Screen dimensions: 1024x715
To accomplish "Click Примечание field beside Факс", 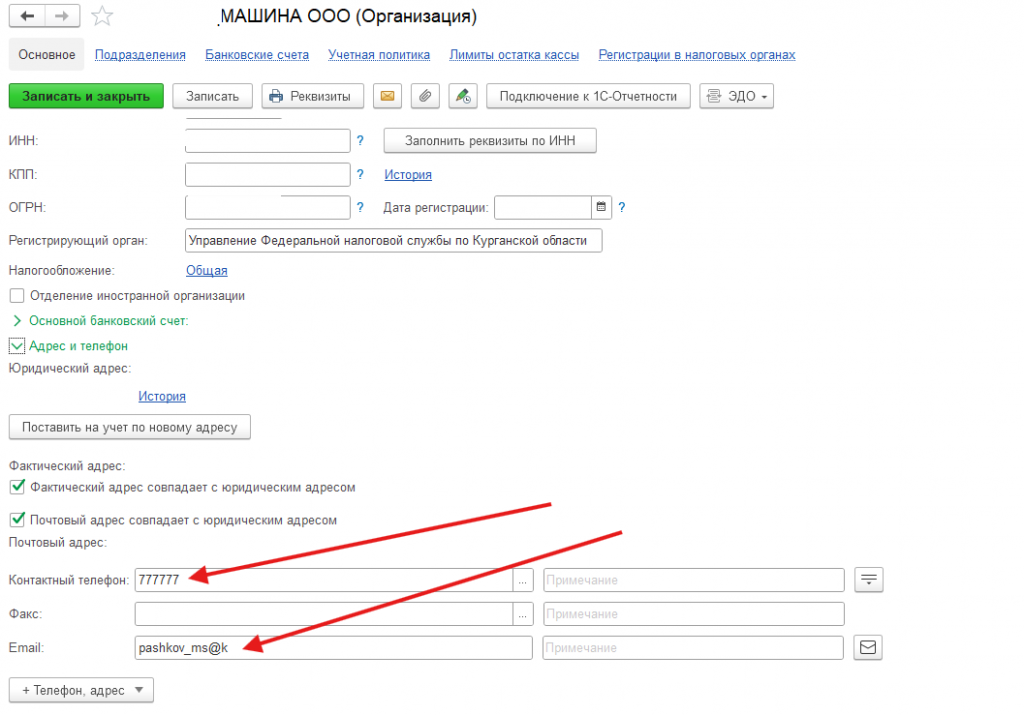I will click(x=694, y=614).
